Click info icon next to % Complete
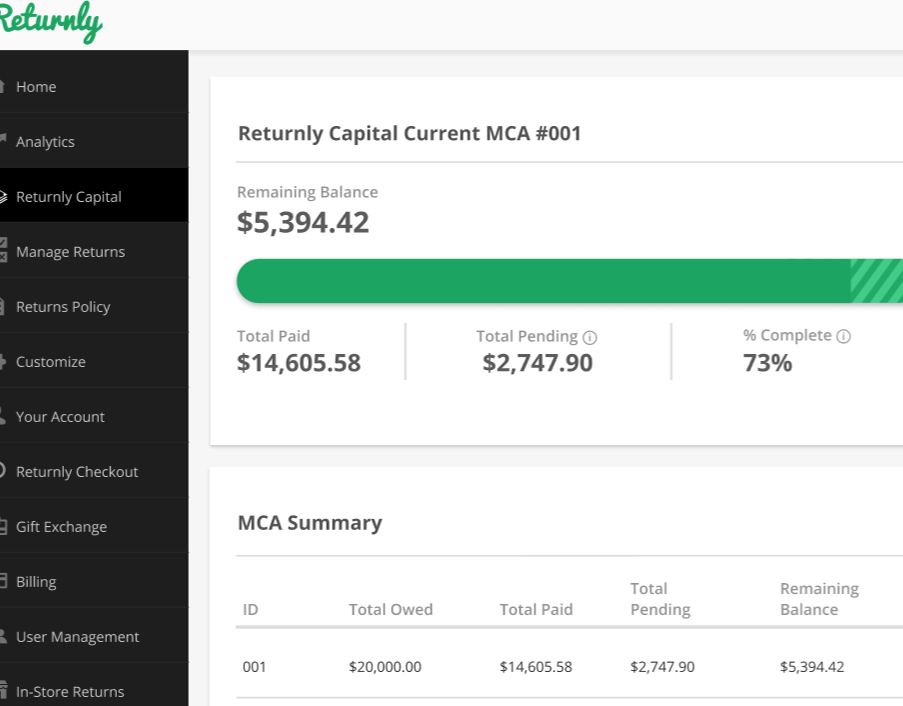This screenshot has height=706, width=903. pyautogui.click(x=843, y=336)
